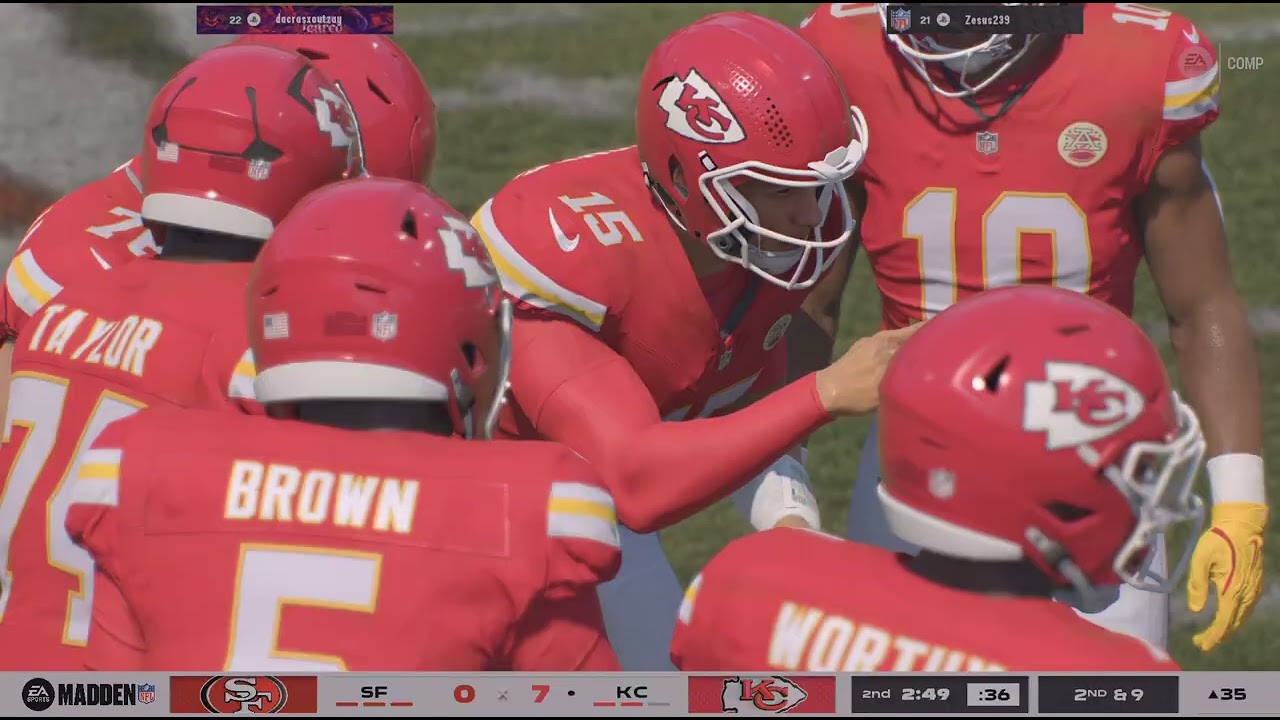This screenshot has width=1280, height=720.
Task: Click the EA COMP watermark badge
Action: pyautogui.click(x=1220, y=63)
